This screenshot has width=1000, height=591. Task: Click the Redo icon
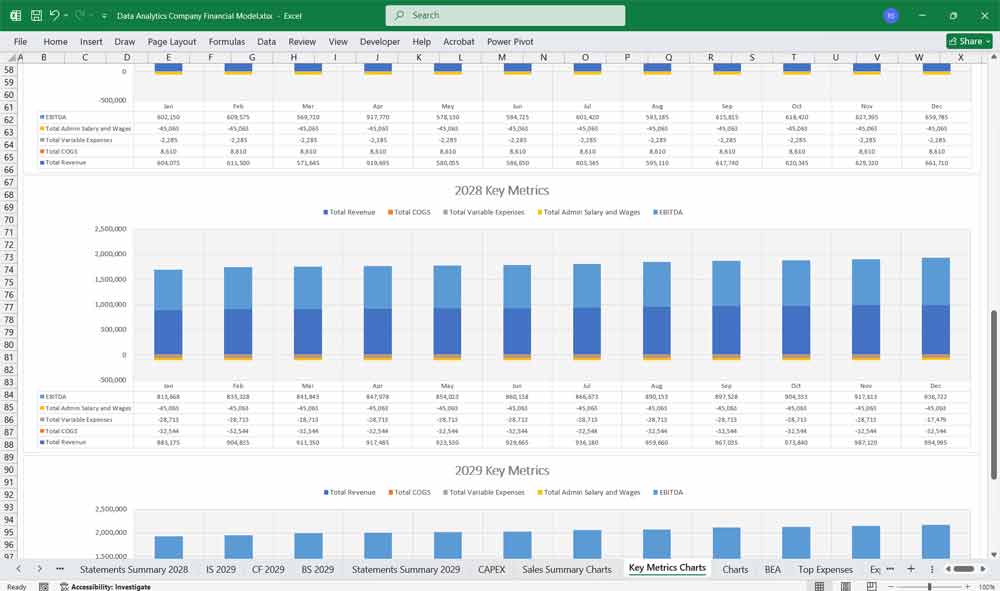77,15
